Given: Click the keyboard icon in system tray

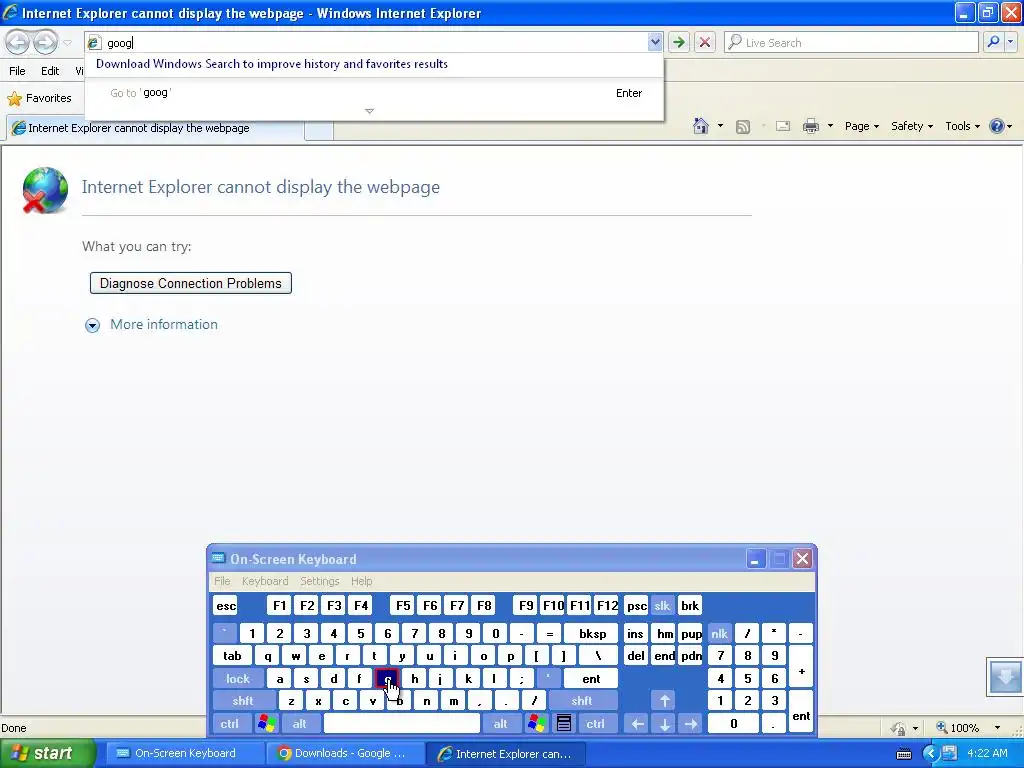Looking at the screenshot, I should [x=904, y=754].
